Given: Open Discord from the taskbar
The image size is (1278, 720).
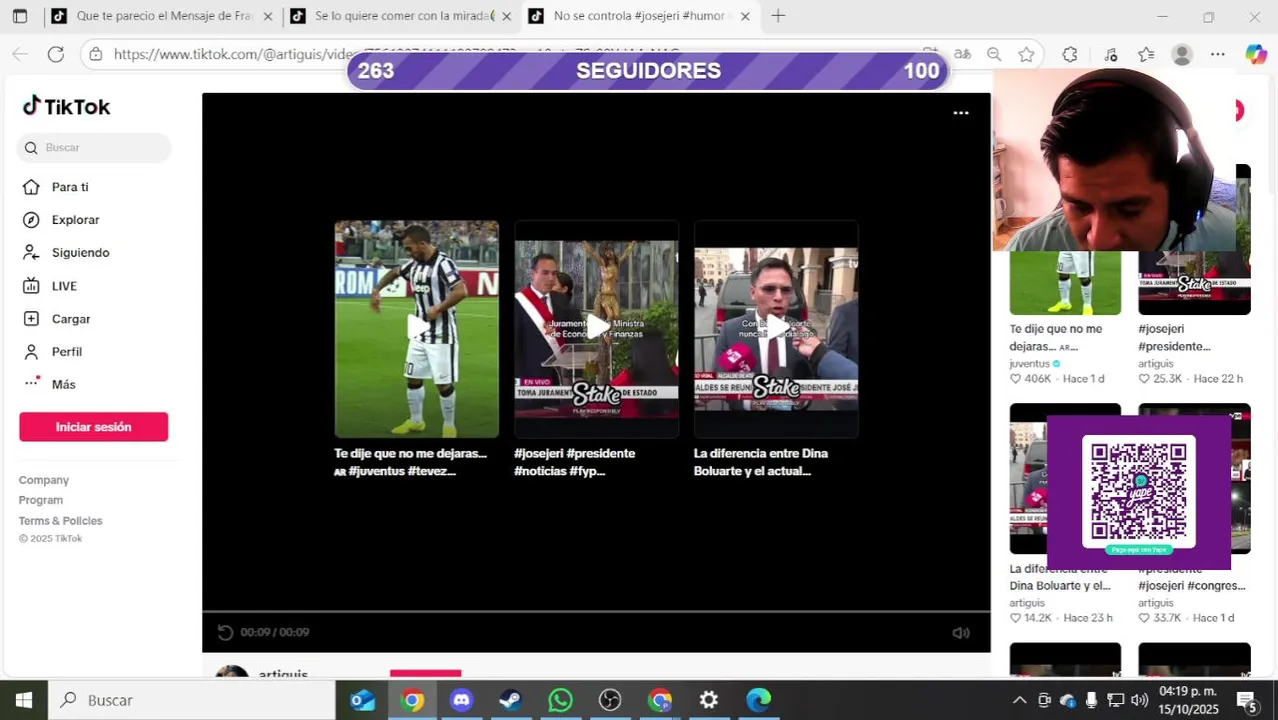Looking at the screenshot, I should pyautogui.click(x=461, y=700).
